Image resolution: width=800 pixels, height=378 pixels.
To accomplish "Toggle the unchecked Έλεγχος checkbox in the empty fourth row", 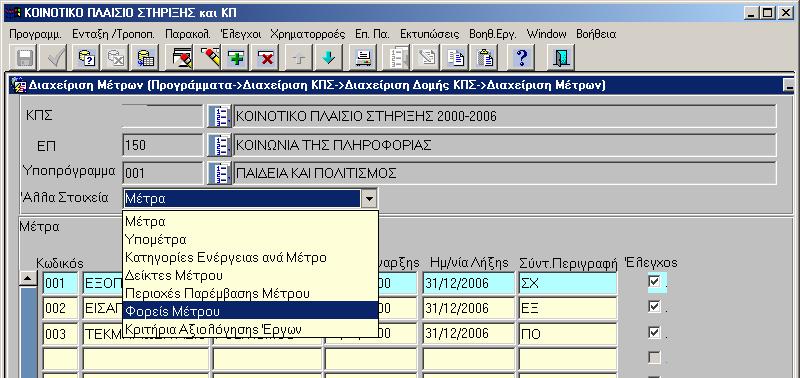I will [x=654, y=358].
